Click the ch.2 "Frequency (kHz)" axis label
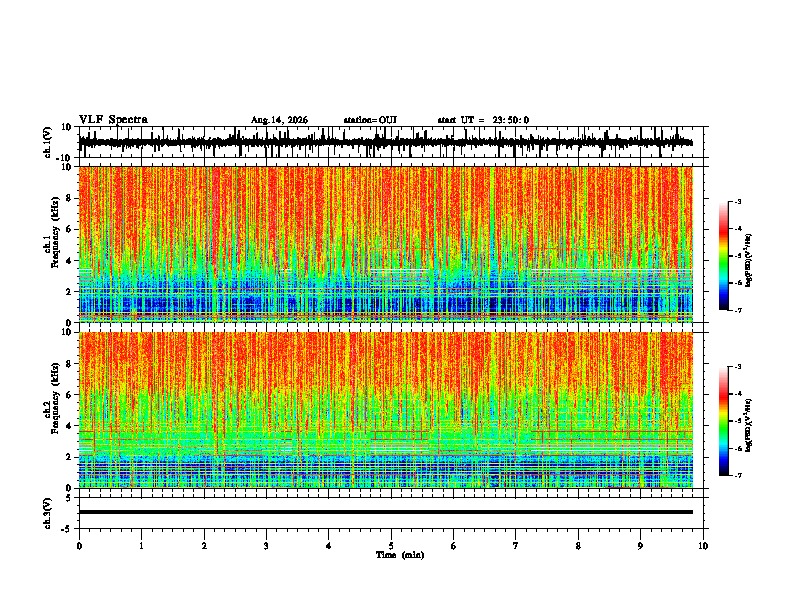 click(56, 398)
